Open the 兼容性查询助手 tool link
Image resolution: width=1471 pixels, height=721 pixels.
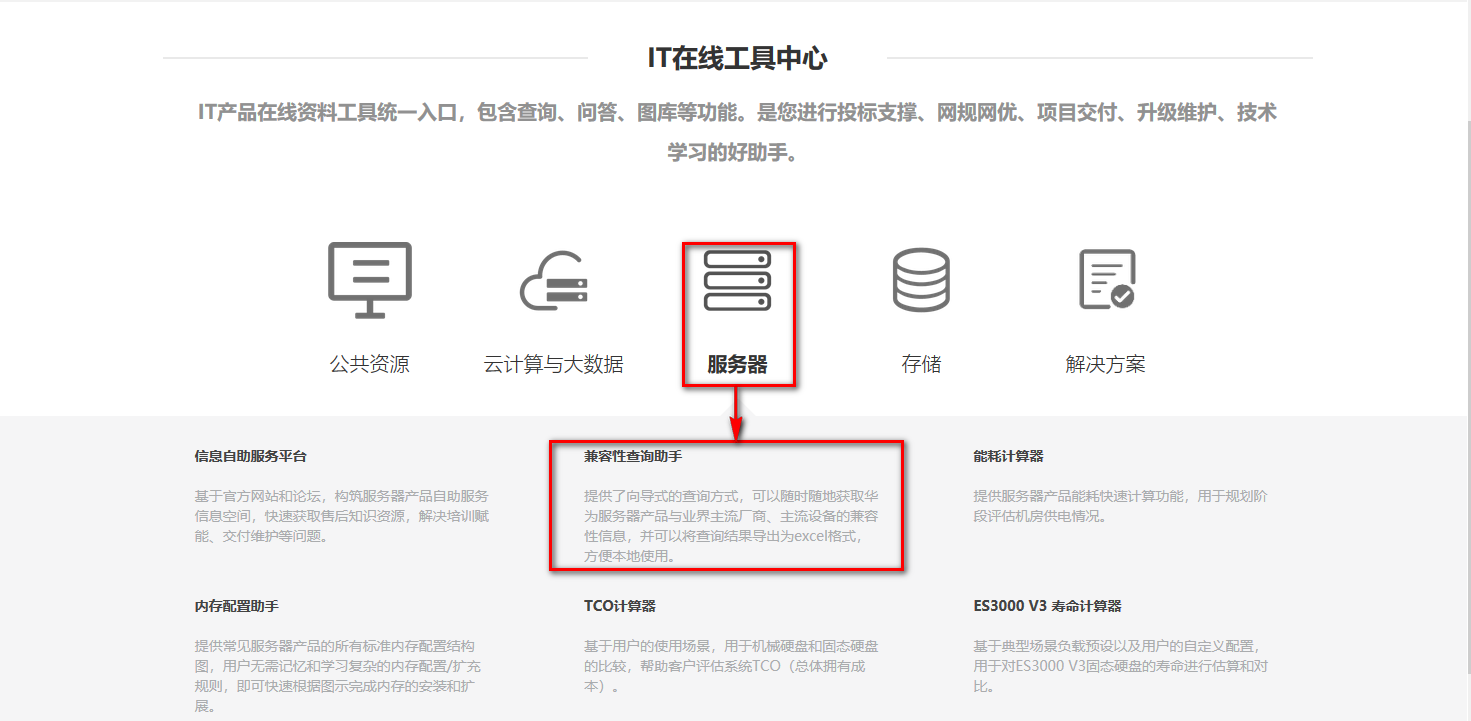click(x=633, y=456)
